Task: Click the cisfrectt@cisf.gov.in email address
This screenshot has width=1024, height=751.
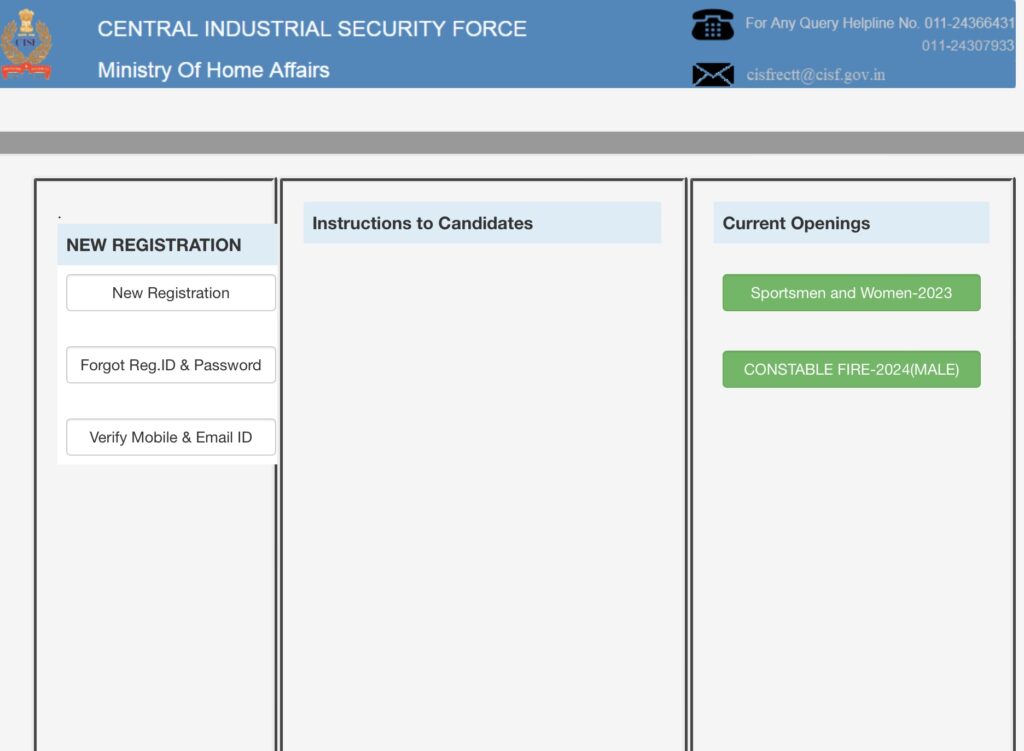Action: [816, 74]
